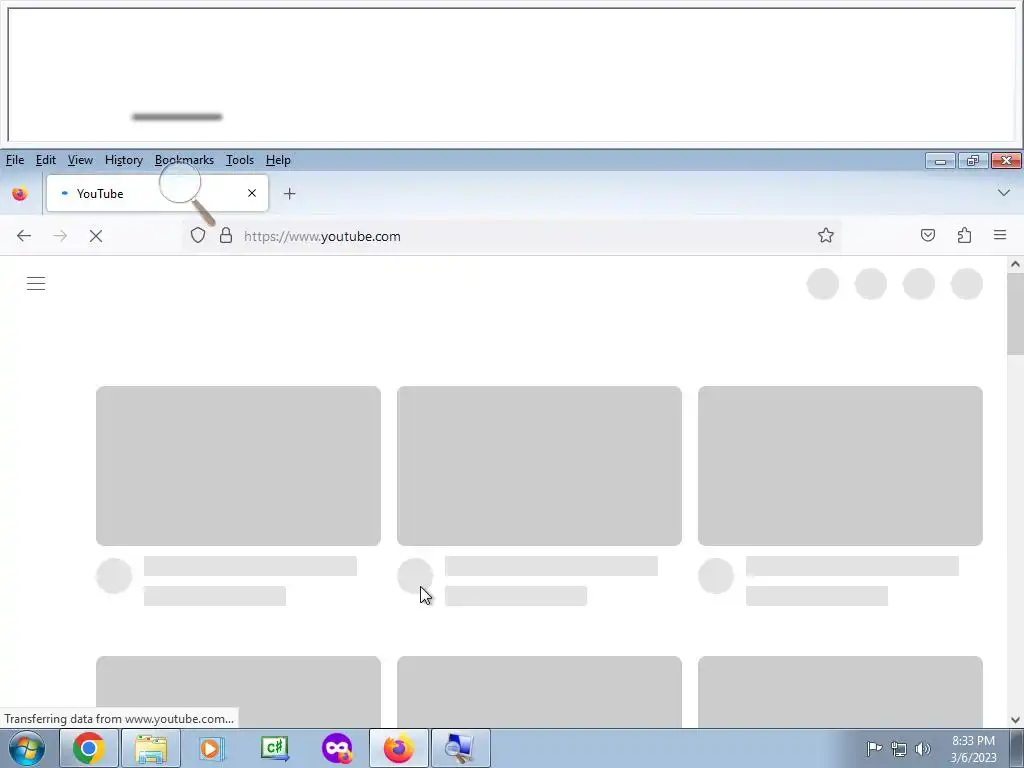Open the Extensions puzzle icon
The height and width of the screenshot is (768, 1024).
965,235
